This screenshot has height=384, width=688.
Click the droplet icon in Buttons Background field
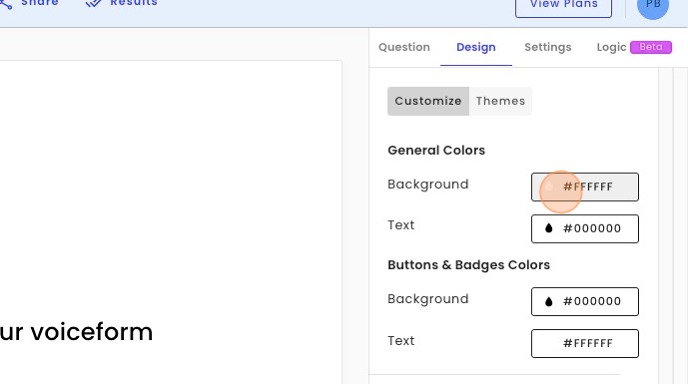tap(548, 301)
